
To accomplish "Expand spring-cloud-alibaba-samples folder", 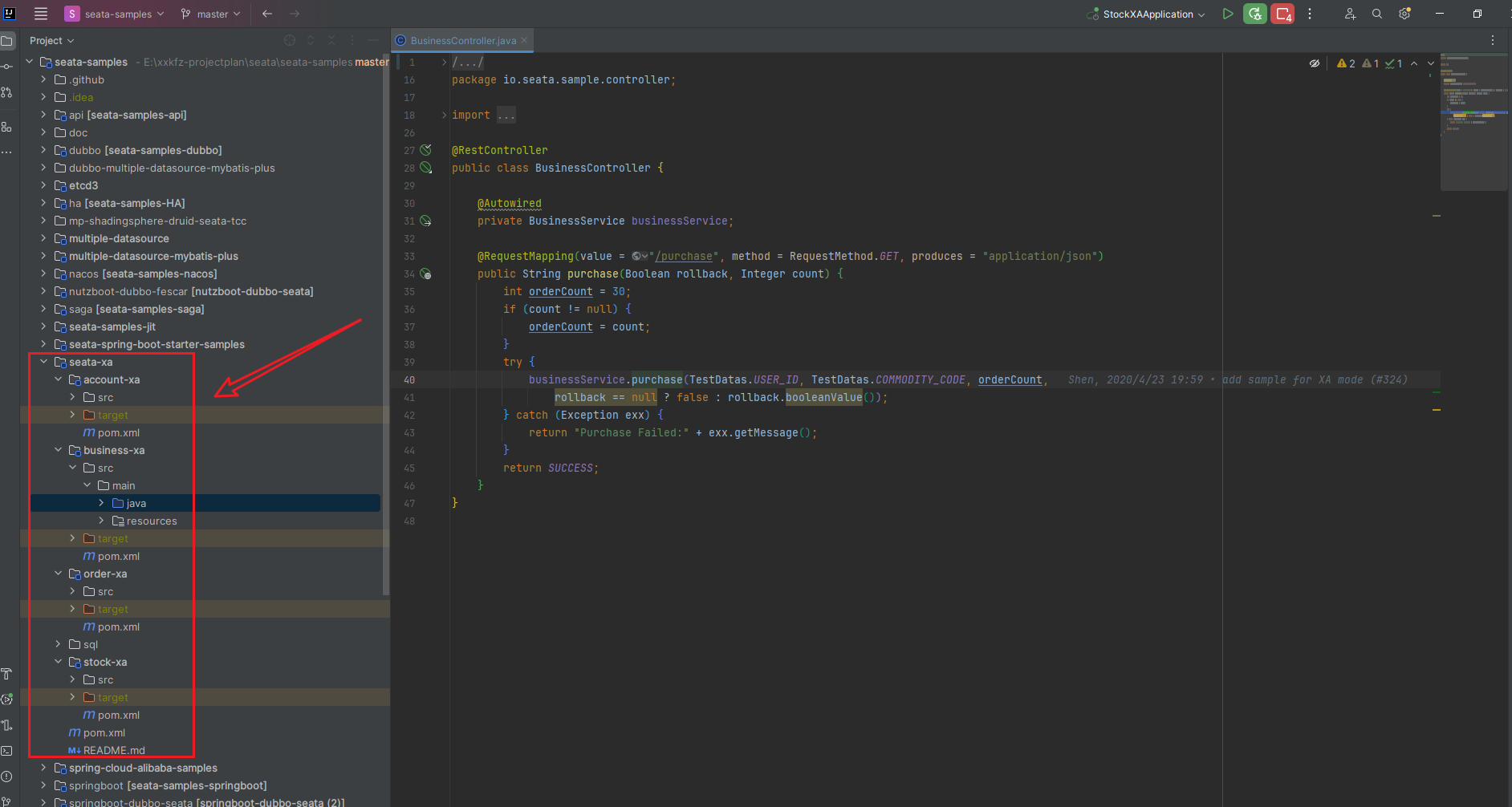I will 43,768.
